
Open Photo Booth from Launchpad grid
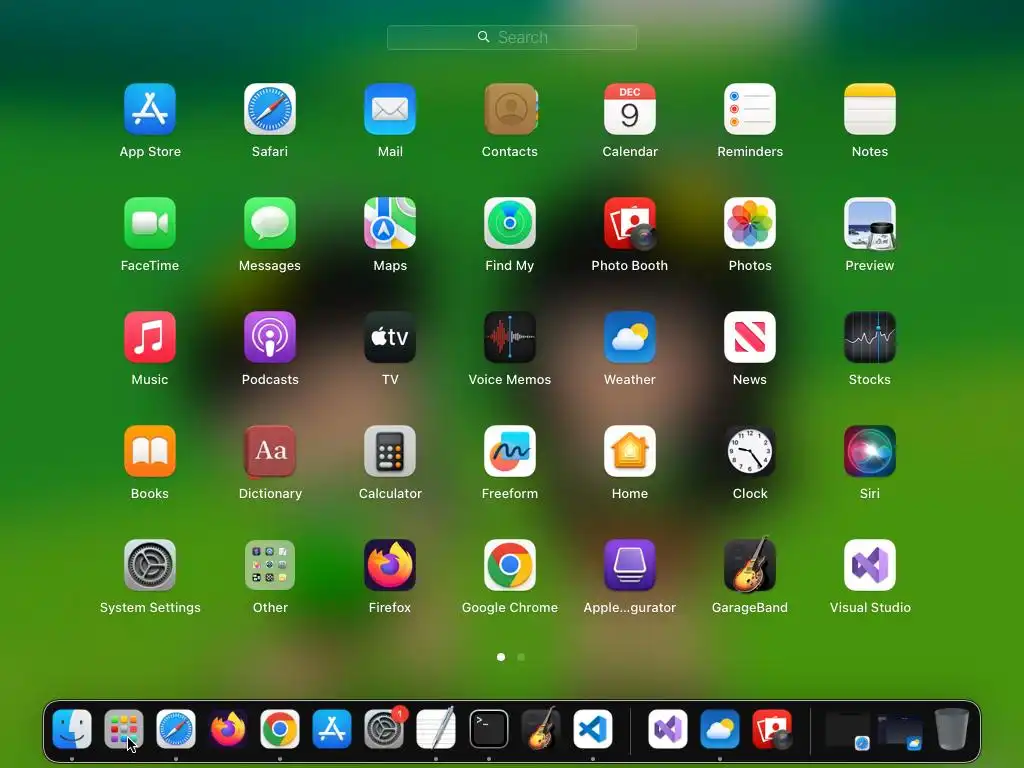pos(630,223)
